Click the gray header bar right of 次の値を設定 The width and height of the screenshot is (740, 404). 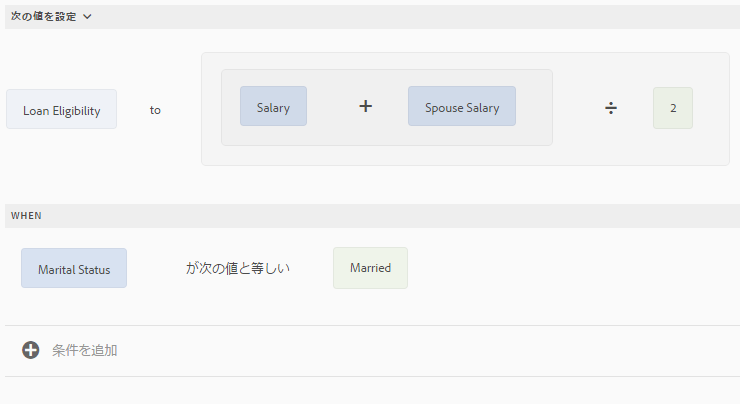coord(415,17)
